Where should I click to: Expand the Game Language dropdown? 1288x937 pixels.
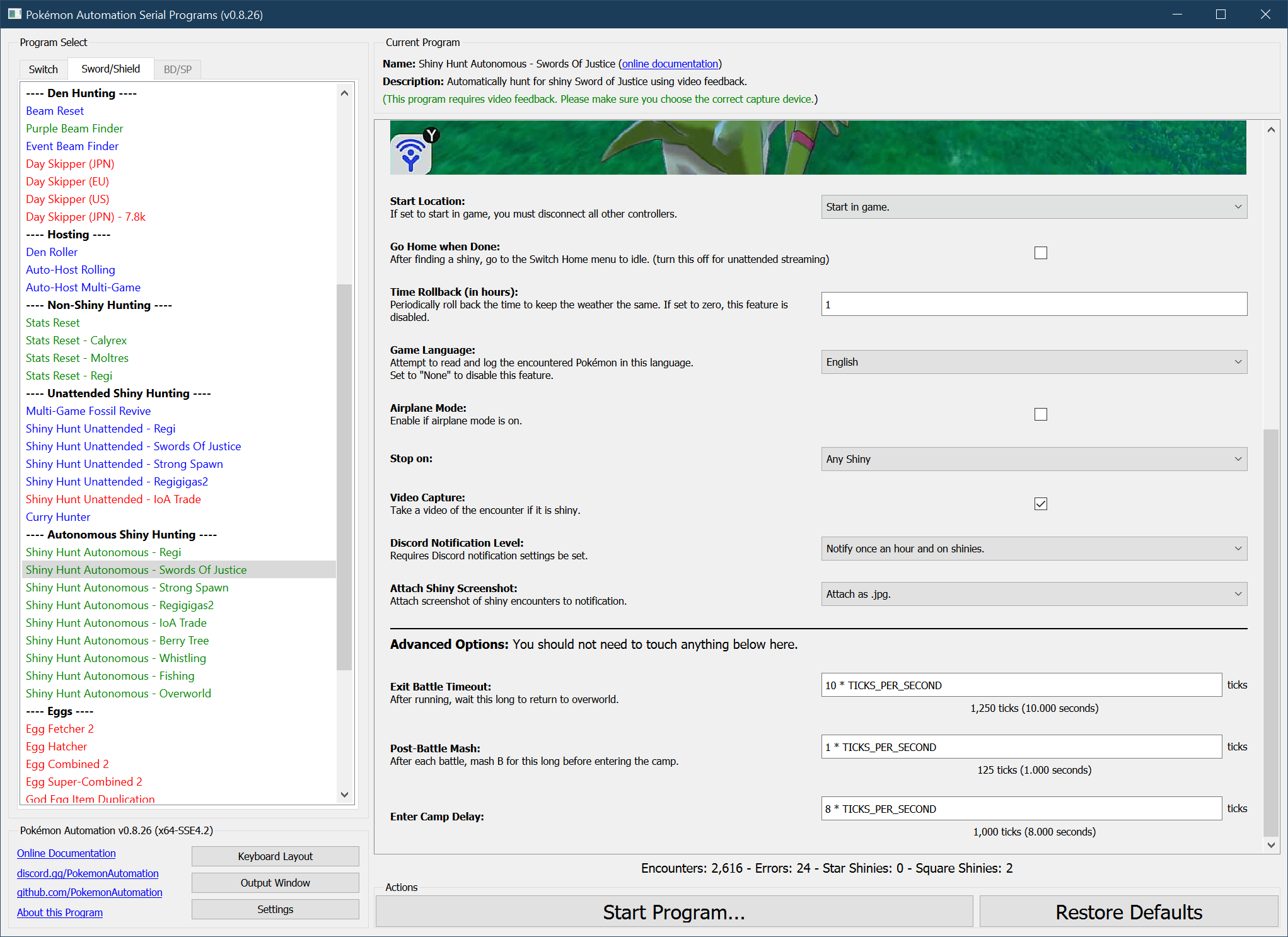coord(1033,362)
